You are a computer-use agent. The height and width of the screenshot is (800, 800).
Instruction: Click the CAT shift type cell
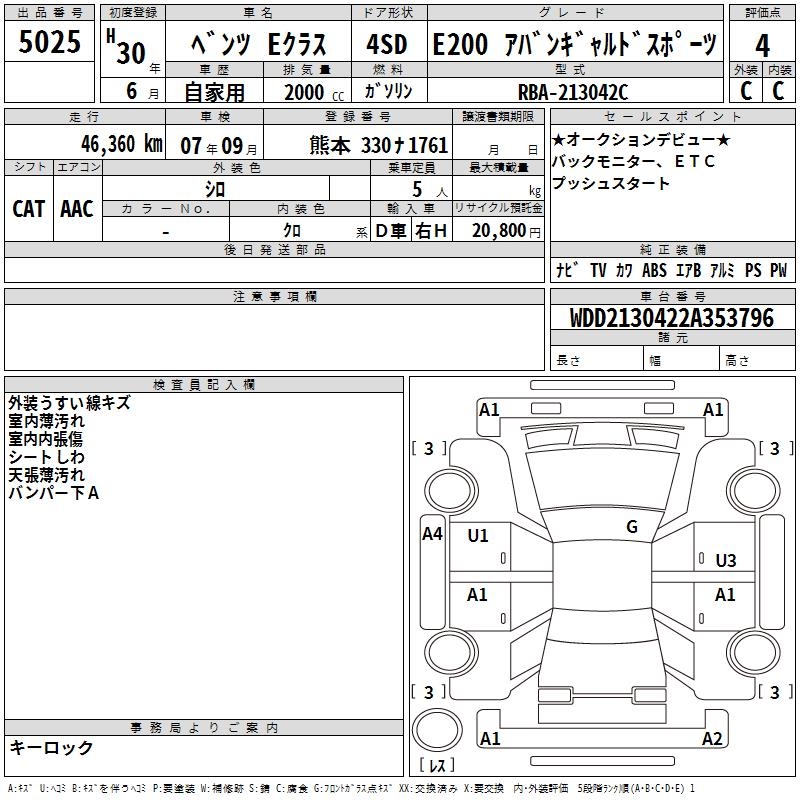pos(29,208)
